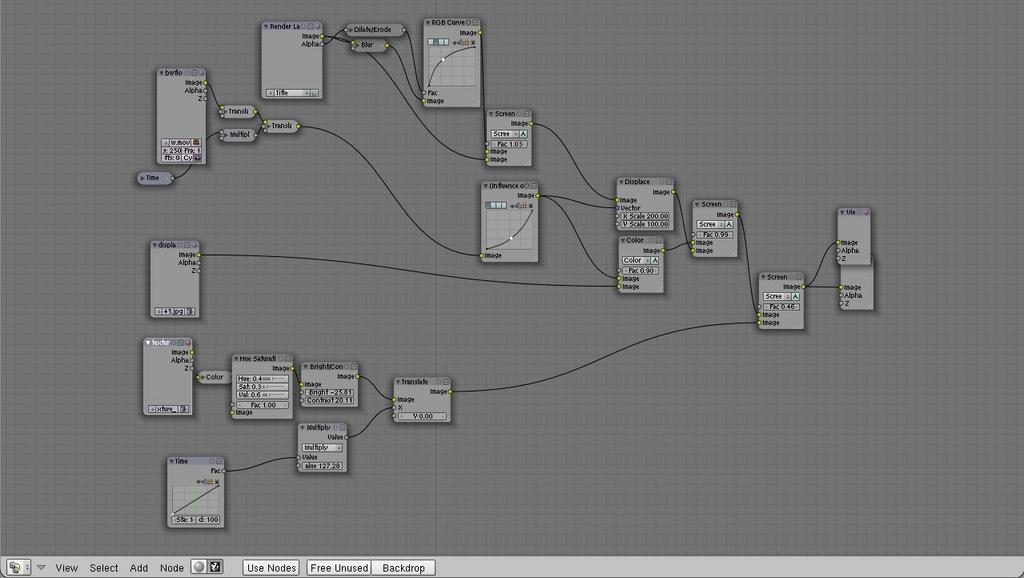1024x578 pixels.
Task: Click render icon in Render Layers node header
Action: [318, 27]
